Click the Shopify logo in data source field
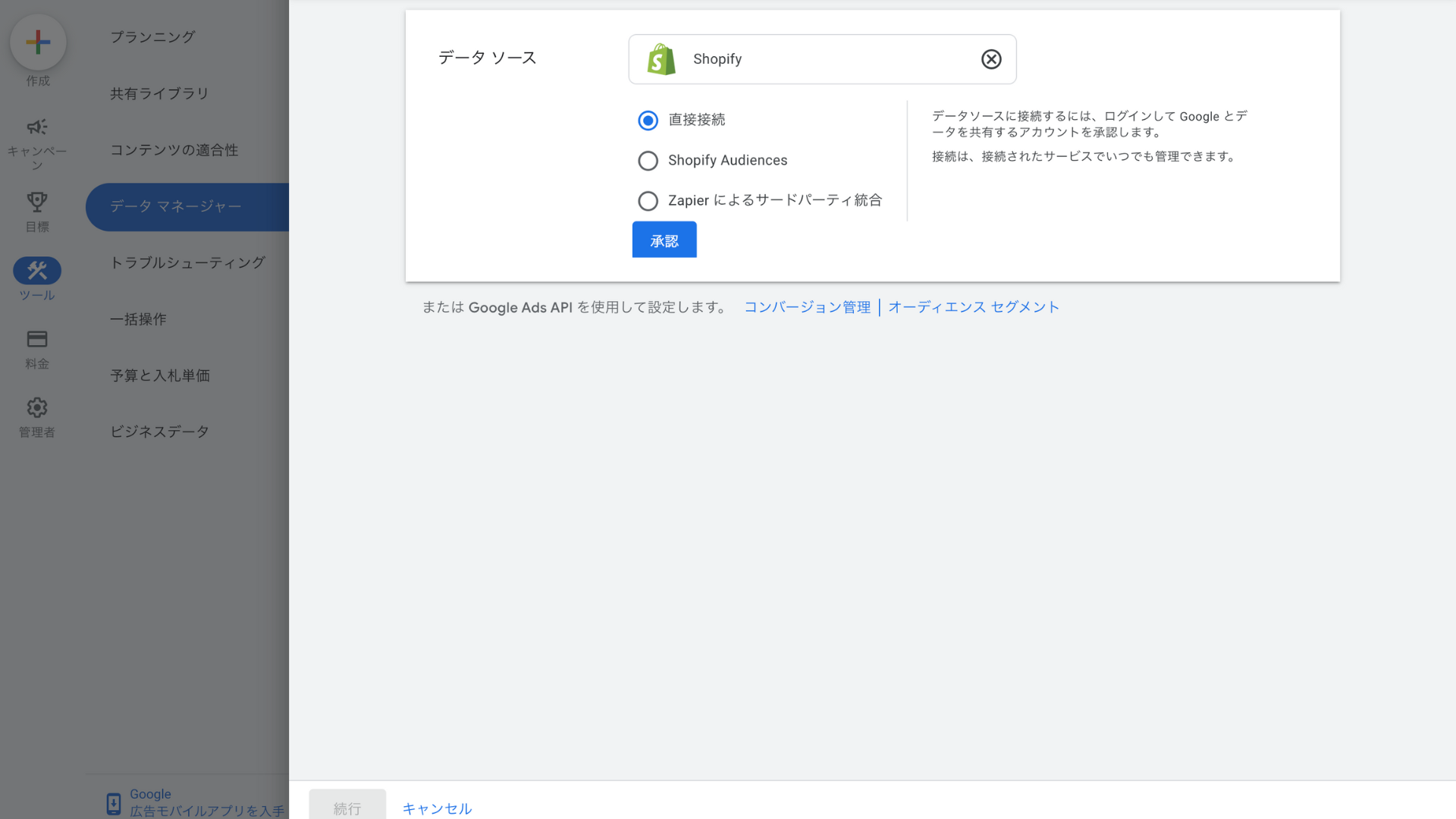This screenshot has height=819, width=1456. click(661, 59)
